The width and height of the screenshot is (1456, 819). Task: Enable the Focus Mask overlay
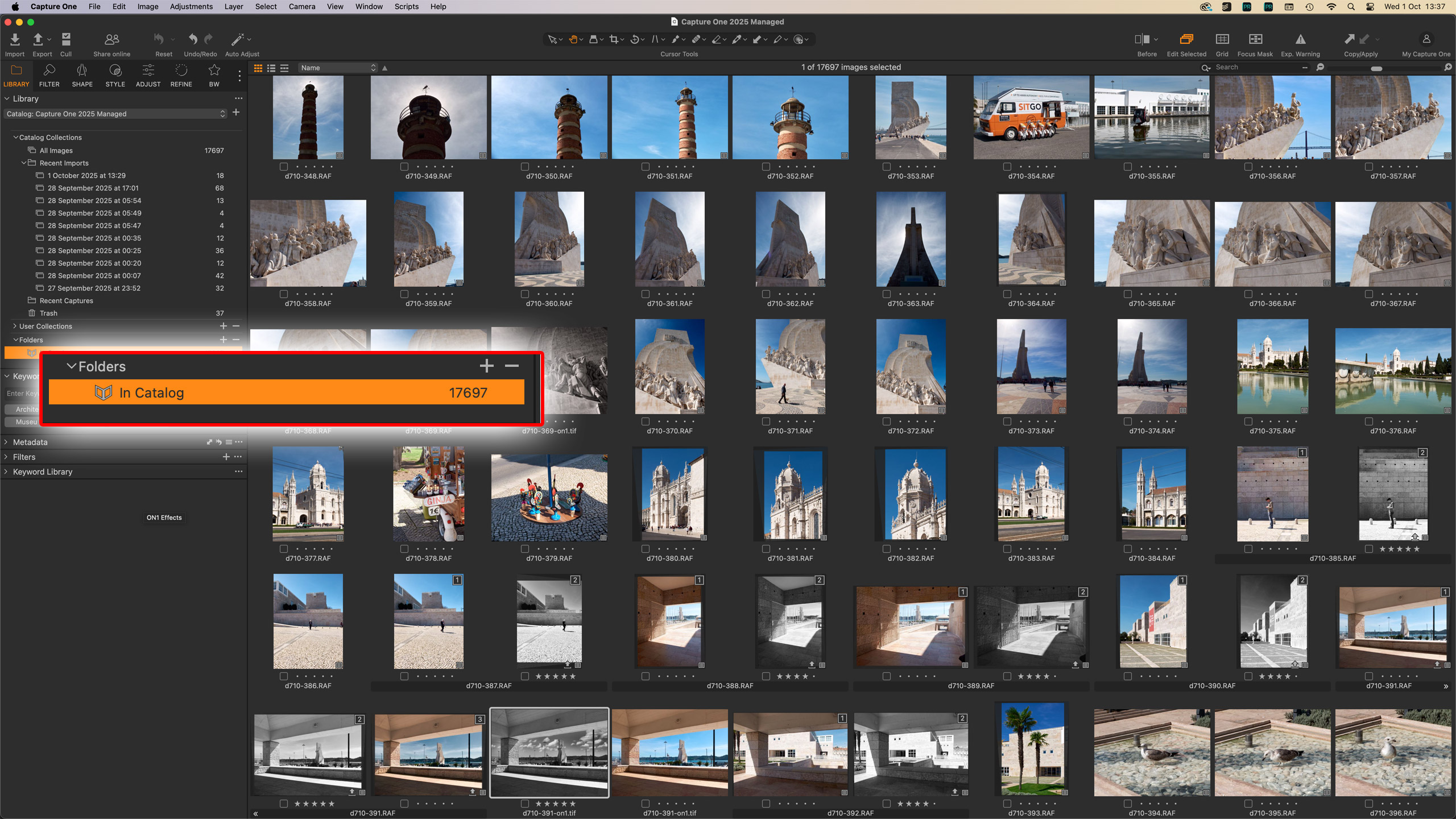click(x=1254, y=40)
